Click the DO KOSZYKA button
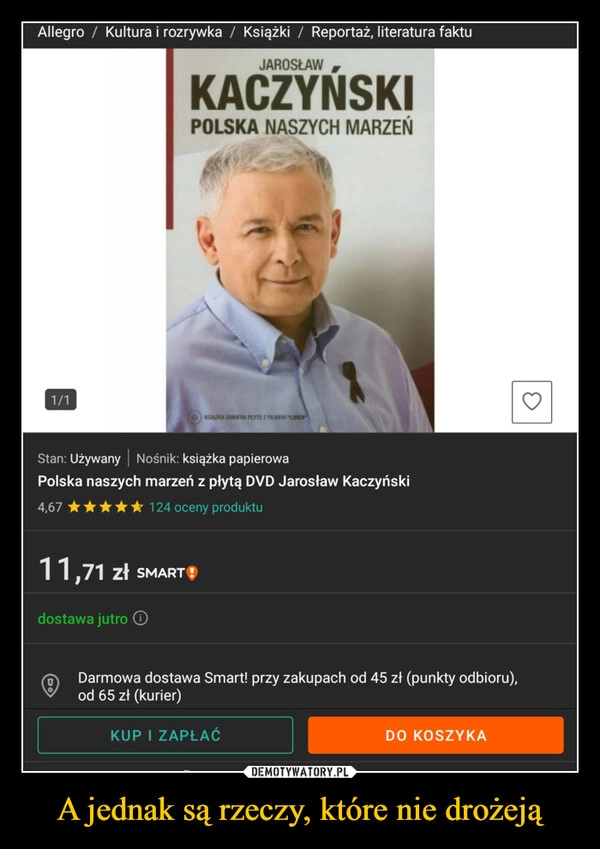This screenshot has height=849, width=600. click(x=436, y=735)
